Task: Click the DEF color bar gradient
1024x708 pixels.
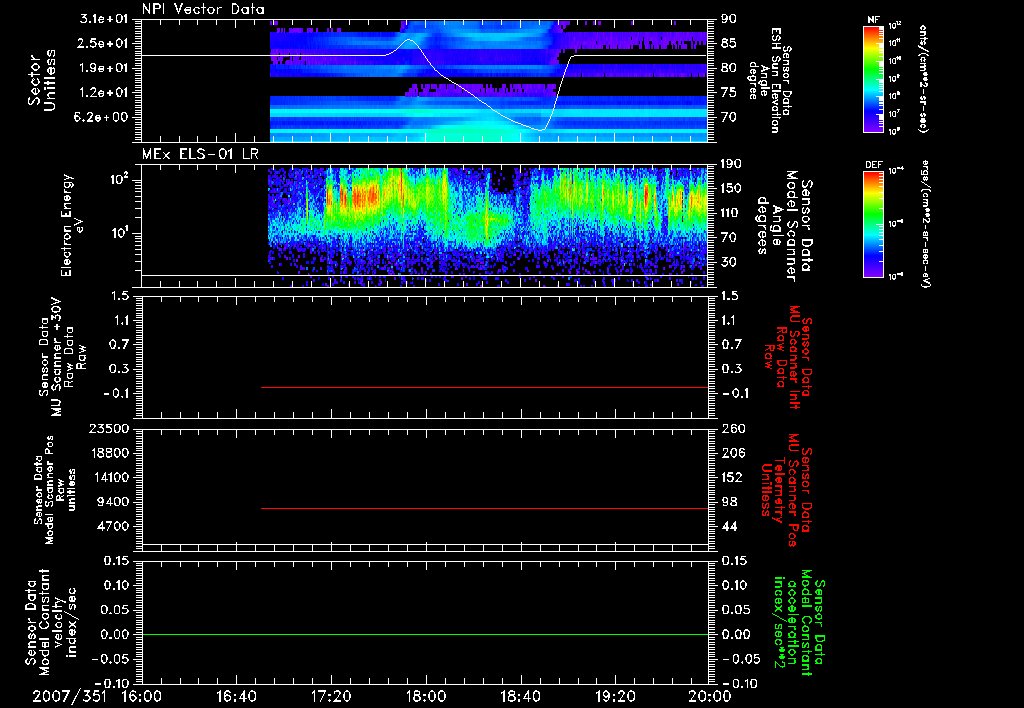Action: [873, 224]
